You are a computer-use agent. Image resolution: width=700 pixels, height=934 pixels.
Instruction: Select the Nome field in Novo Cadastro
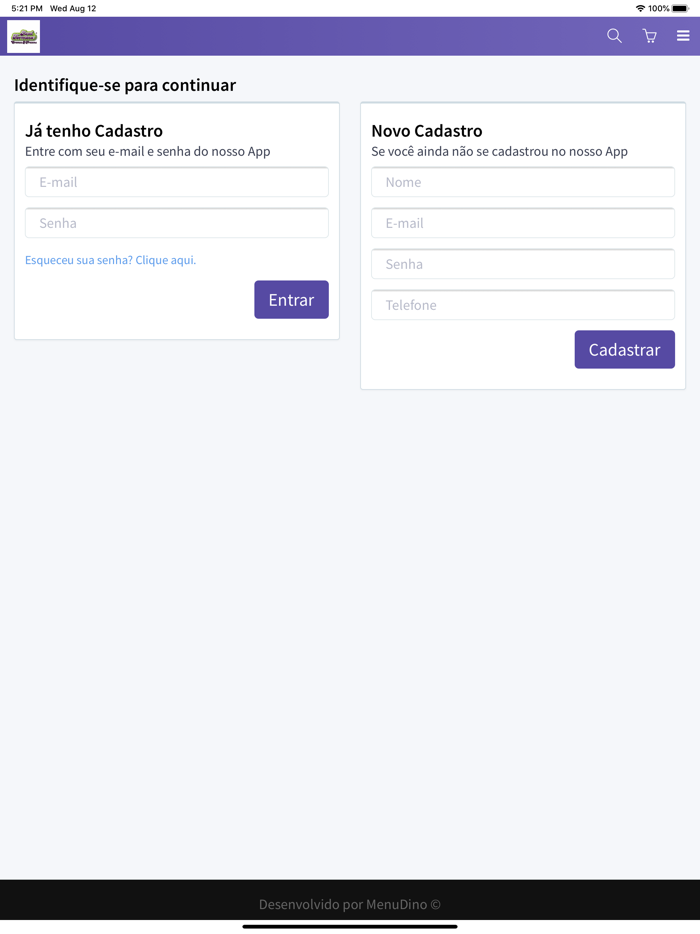[x=522, y=182]
